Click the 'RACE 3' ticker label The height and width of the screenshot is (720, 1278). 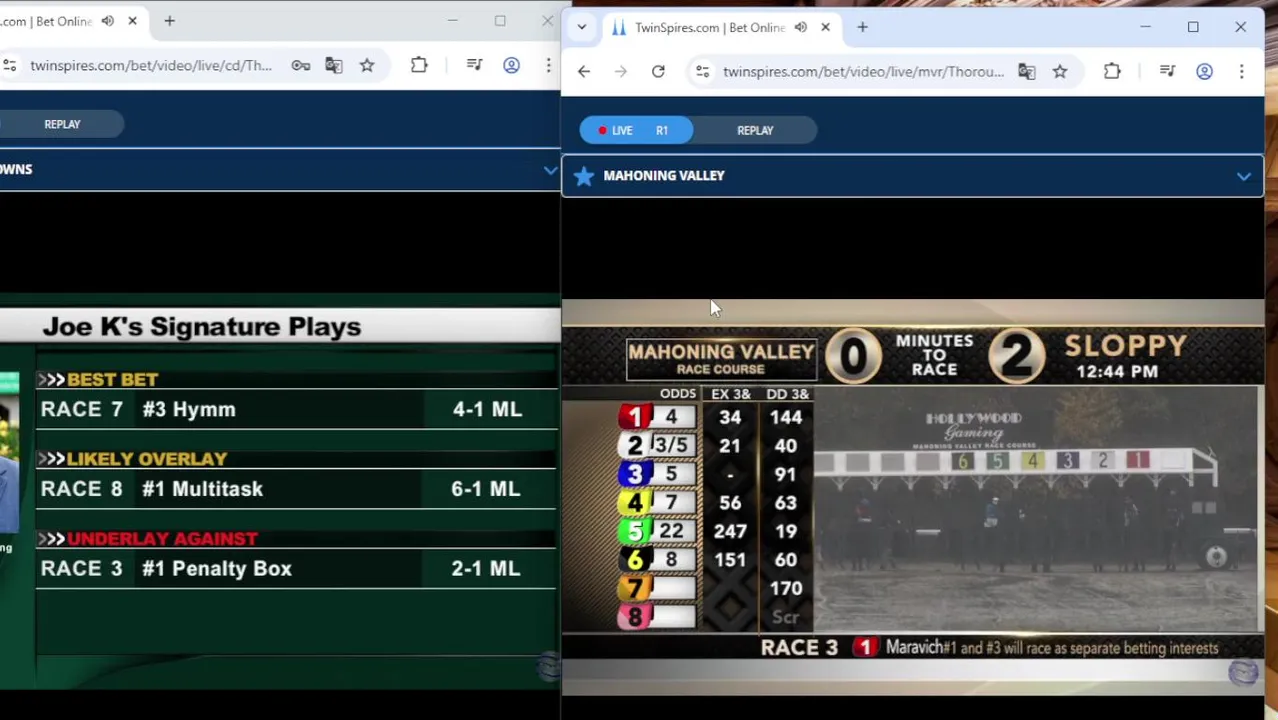click(x=799, y=648)
